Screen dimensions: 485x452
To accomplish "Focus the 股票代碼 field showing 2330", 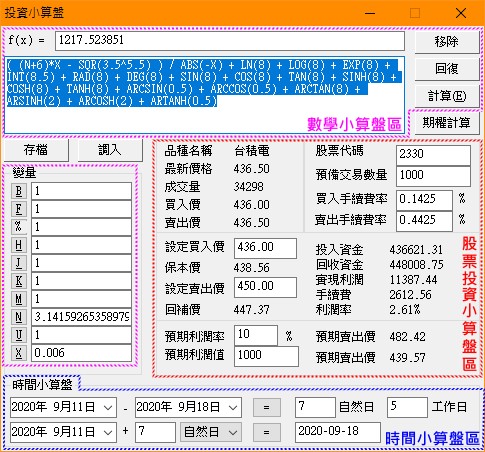I will click(x=433, y=155).
